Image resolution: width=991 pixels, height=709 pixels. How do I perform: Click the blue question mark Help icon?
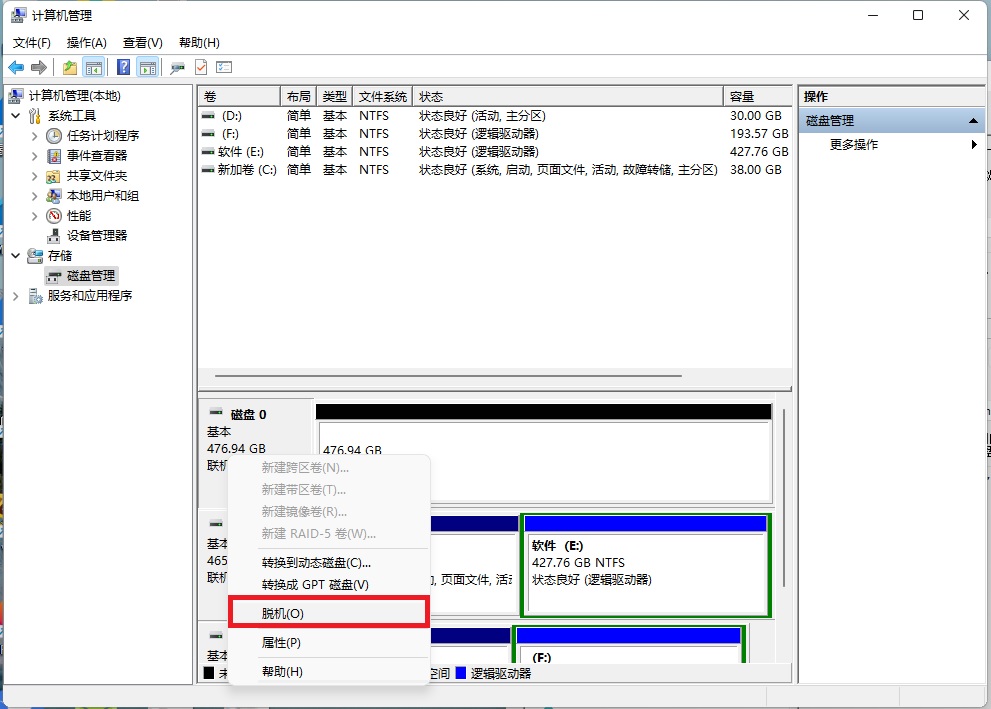tap(123, 67)
